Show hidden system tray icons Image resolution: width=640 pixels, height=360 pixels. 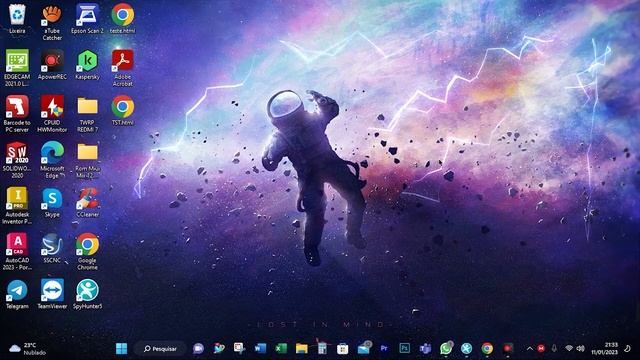tap(529, 349)
